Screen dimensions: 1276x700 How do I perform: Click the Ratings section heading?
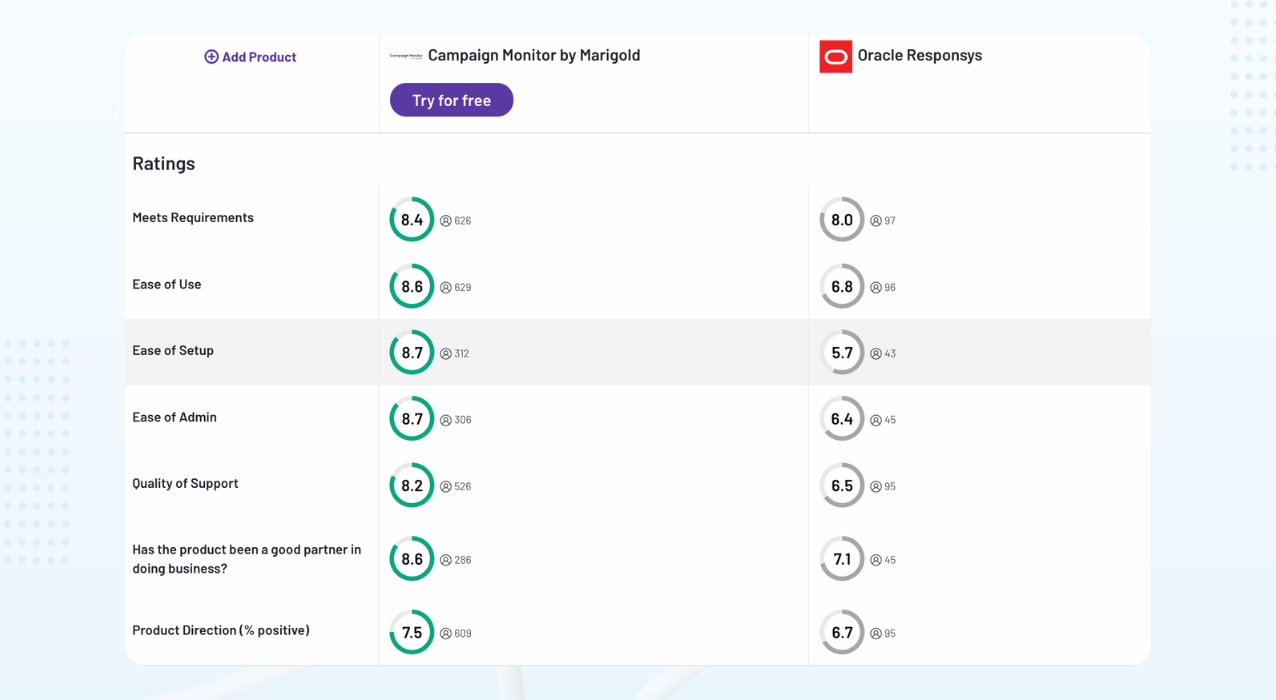(164, 164)
